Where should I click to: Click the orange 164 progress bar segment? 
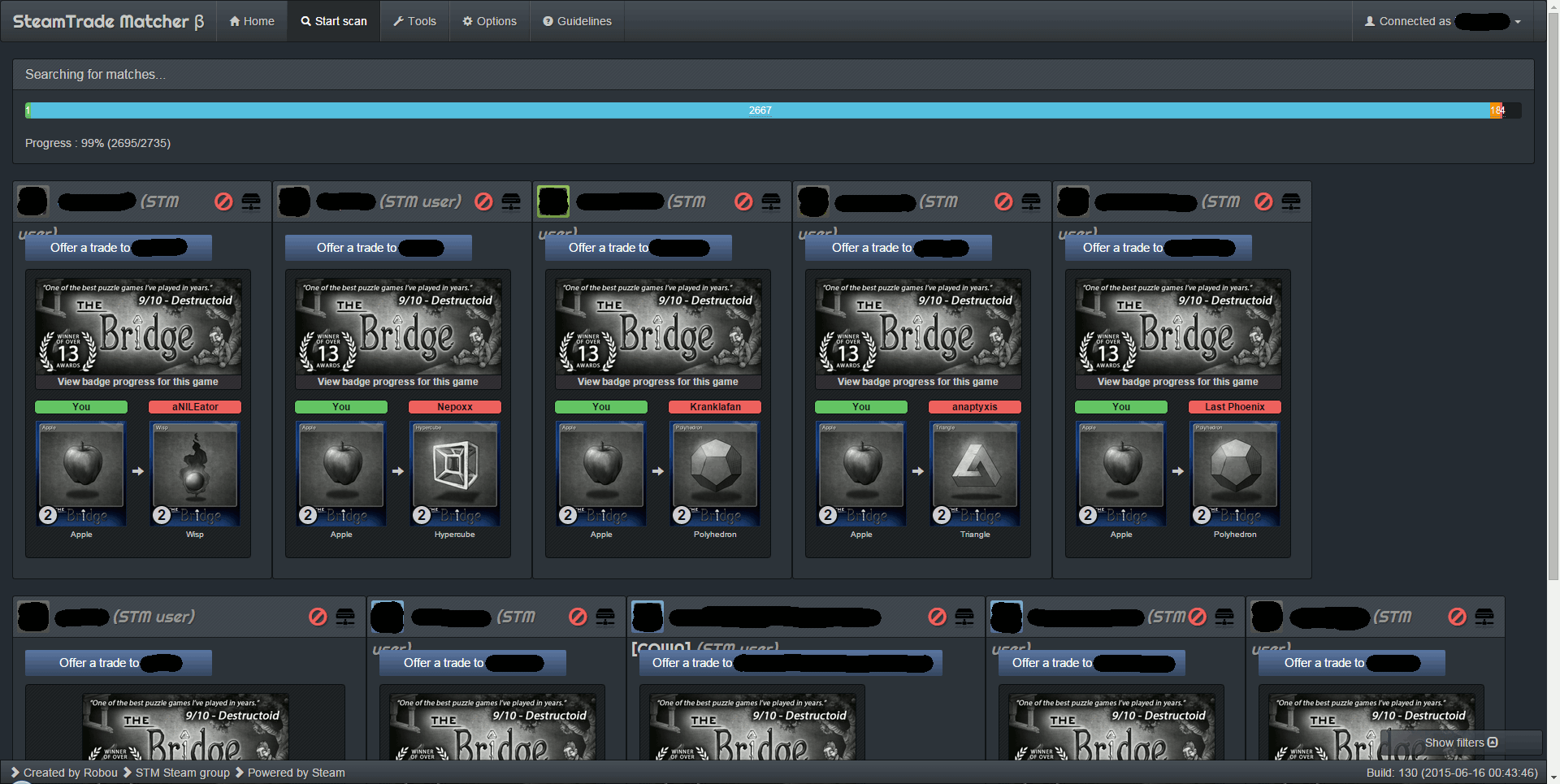pos(1496,110)
